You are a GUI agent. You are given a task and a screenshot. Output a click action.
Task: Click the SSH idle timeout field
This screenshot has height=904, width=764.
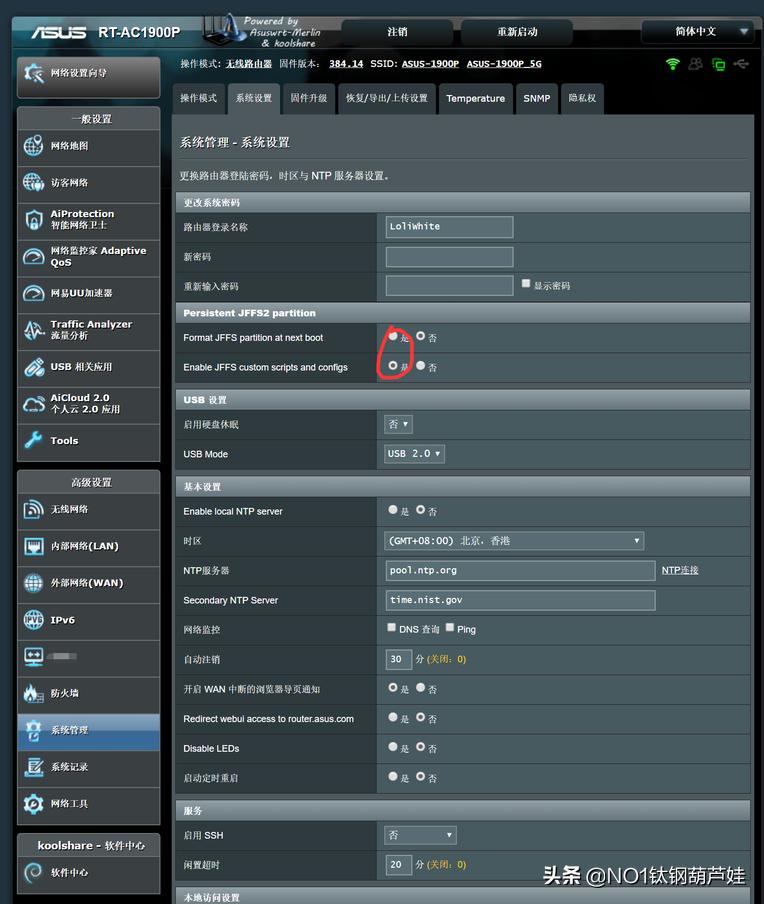point(398,864)
